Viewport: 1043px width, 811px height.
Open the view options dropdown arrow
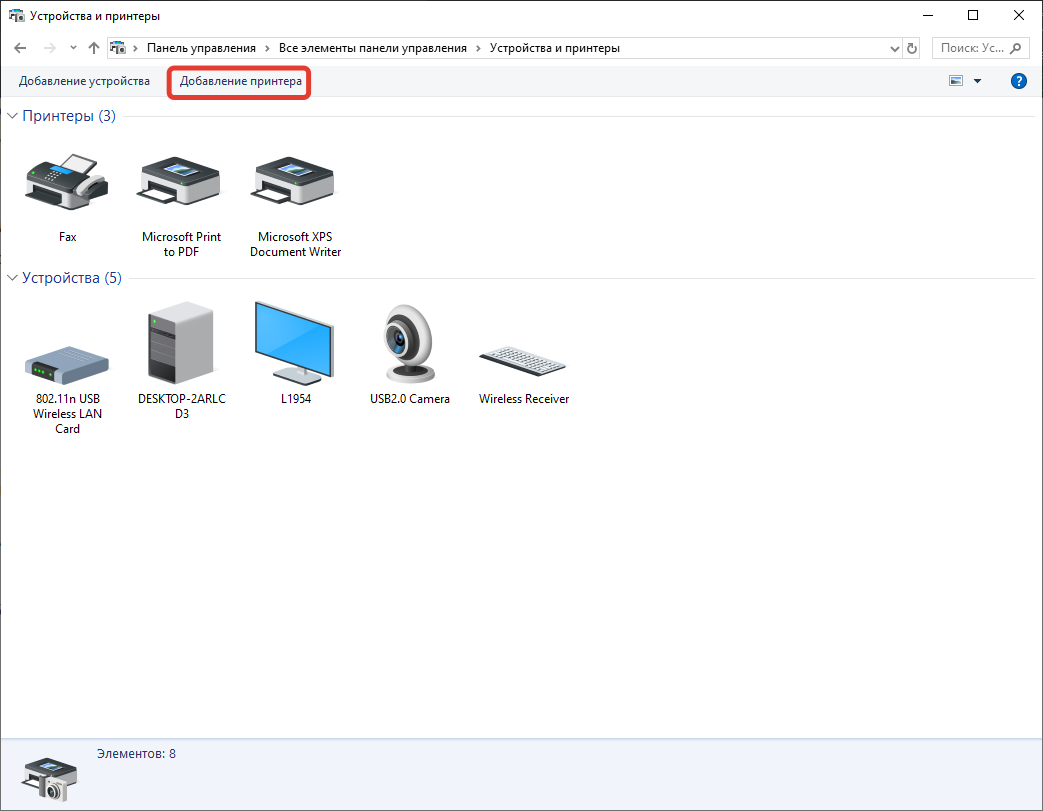(x=977, y=81)
